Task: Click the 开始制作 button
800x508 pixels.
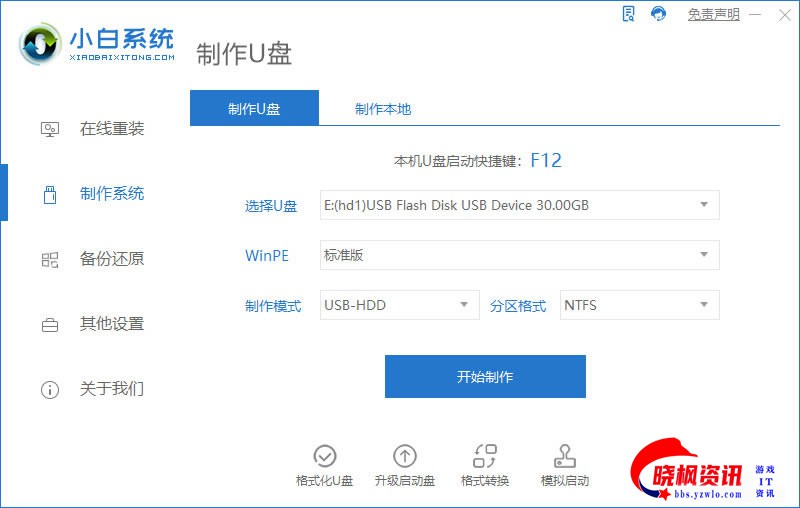Action: [485, 376]
